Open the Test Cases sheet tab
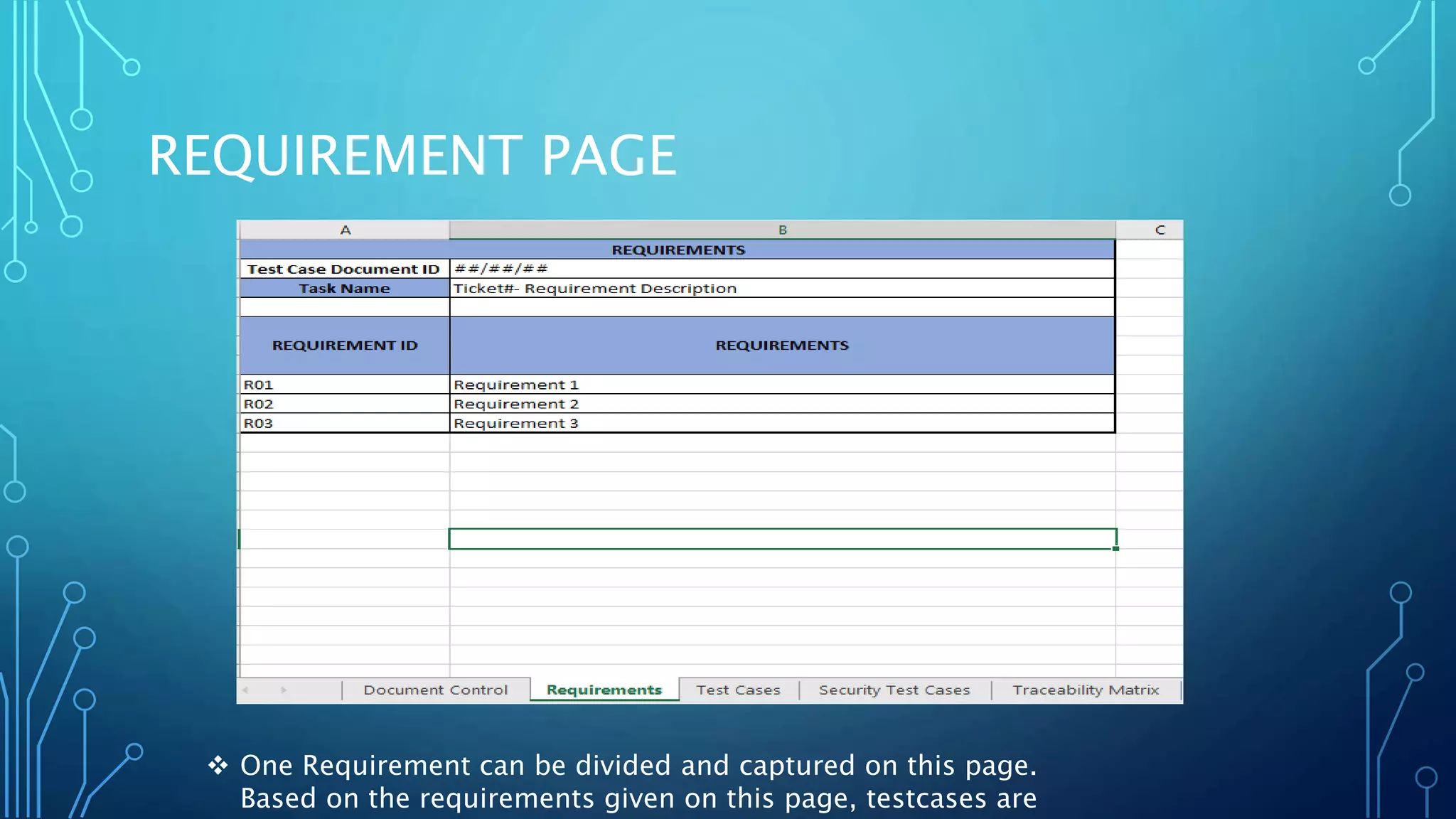 click(739, 690)
